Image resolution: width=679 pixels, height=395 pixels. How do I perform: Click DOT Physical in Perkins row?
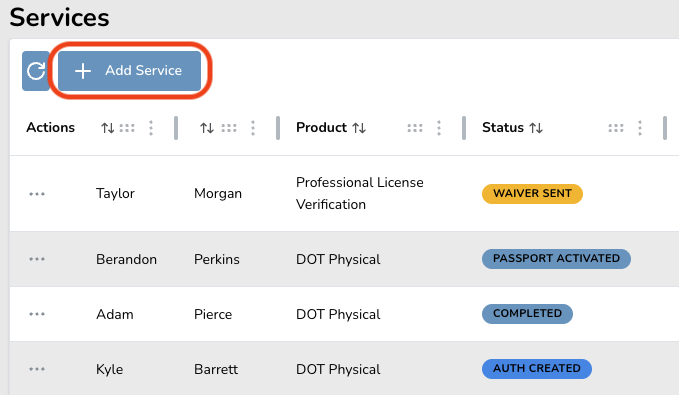(x=338, y=259)
